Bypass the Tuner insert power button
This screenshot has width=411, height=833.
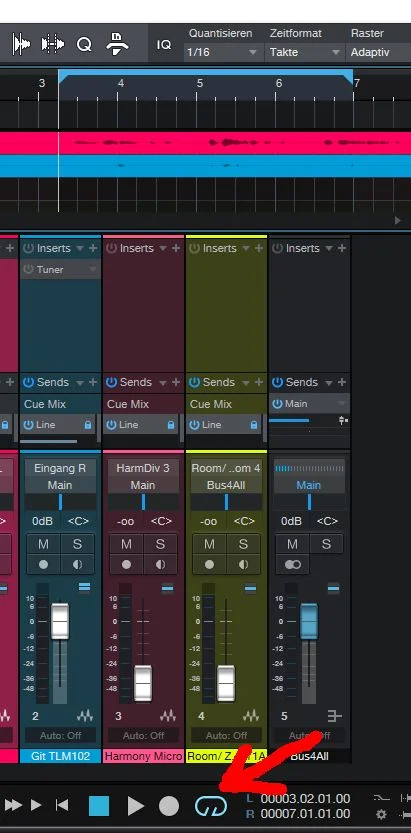coord(29,269)
